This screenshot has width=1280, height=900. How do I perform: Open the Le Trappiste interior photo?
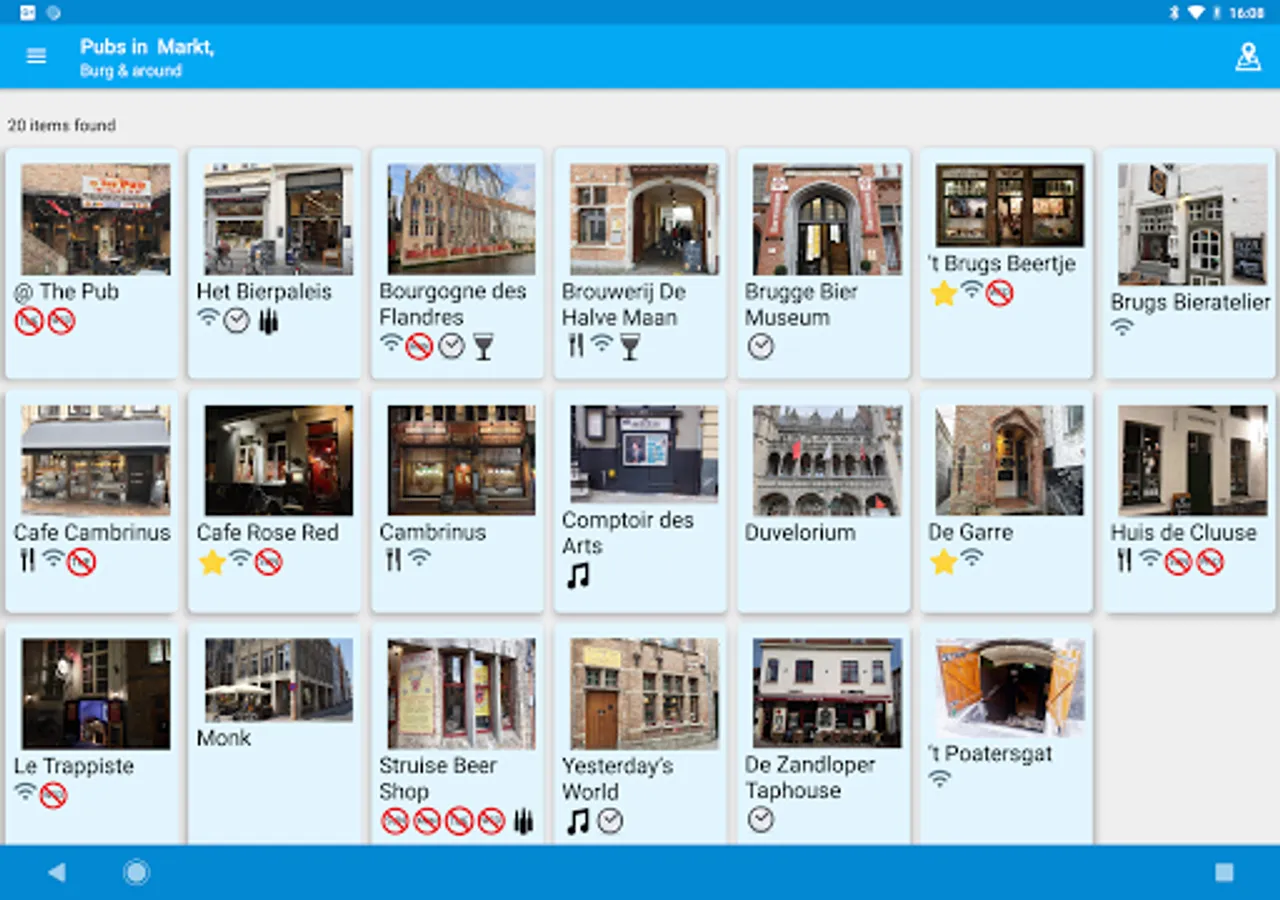tap(96, 694)
